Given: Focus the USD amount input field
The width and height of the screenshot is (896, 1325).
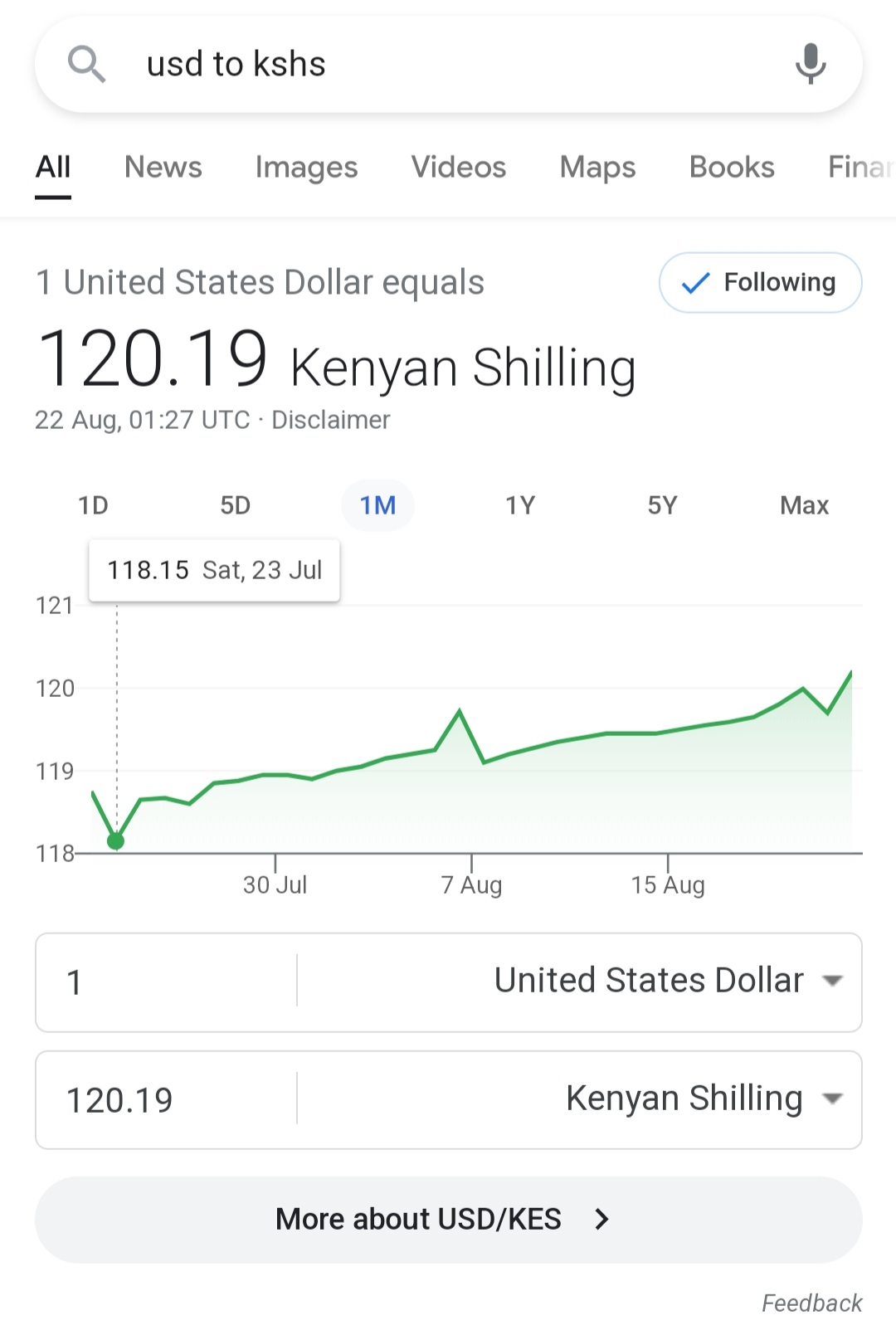Looking at the screenshot, I should 166,982.
